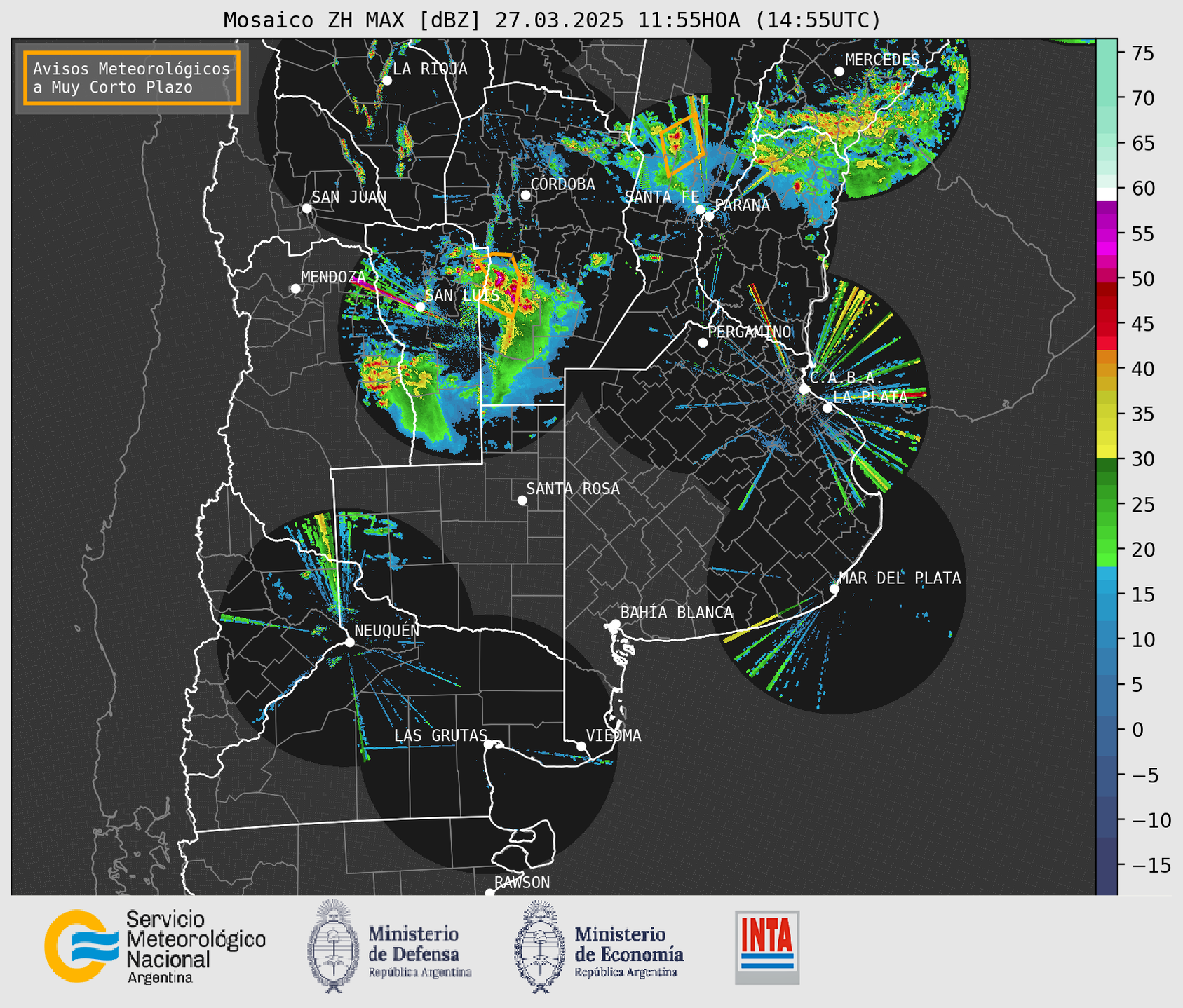This screenshot has height=1008, width=1183.
Task: Click the LA RIOJA city label
Action: point(430,69)
